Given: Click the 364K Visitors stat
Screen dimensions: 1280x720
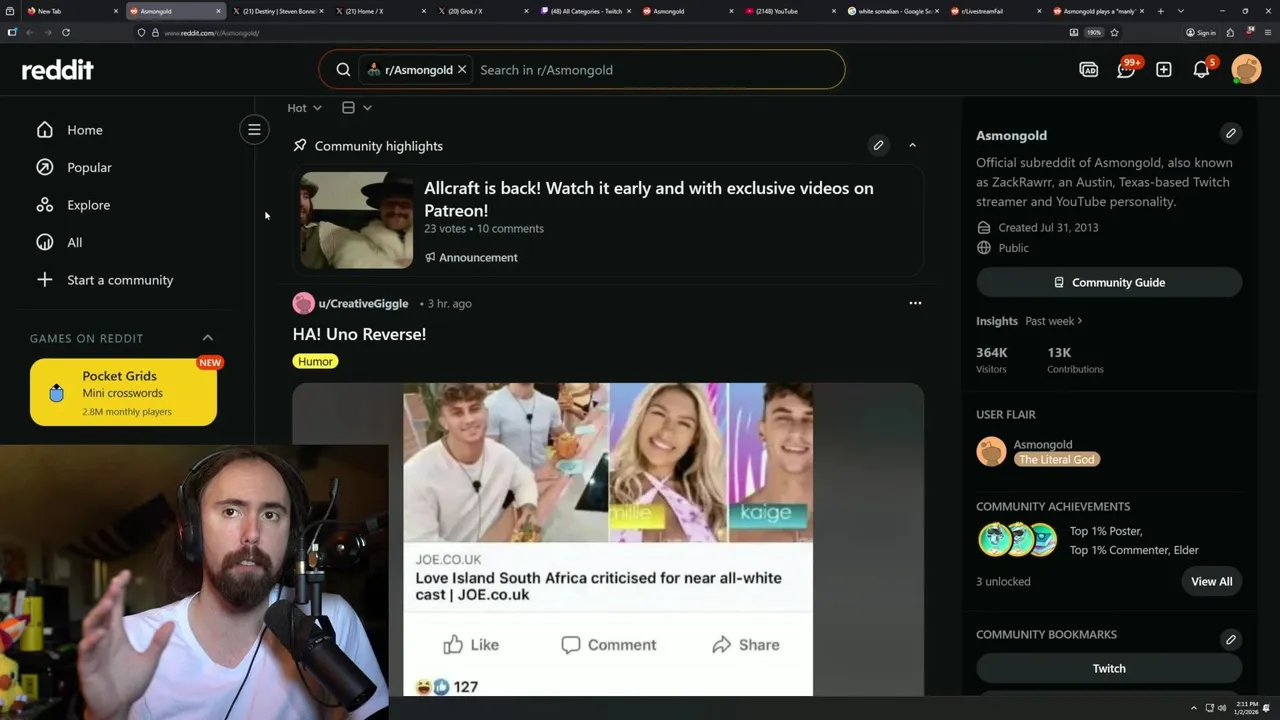Looking at the screenshot, I should pos(993,360).
